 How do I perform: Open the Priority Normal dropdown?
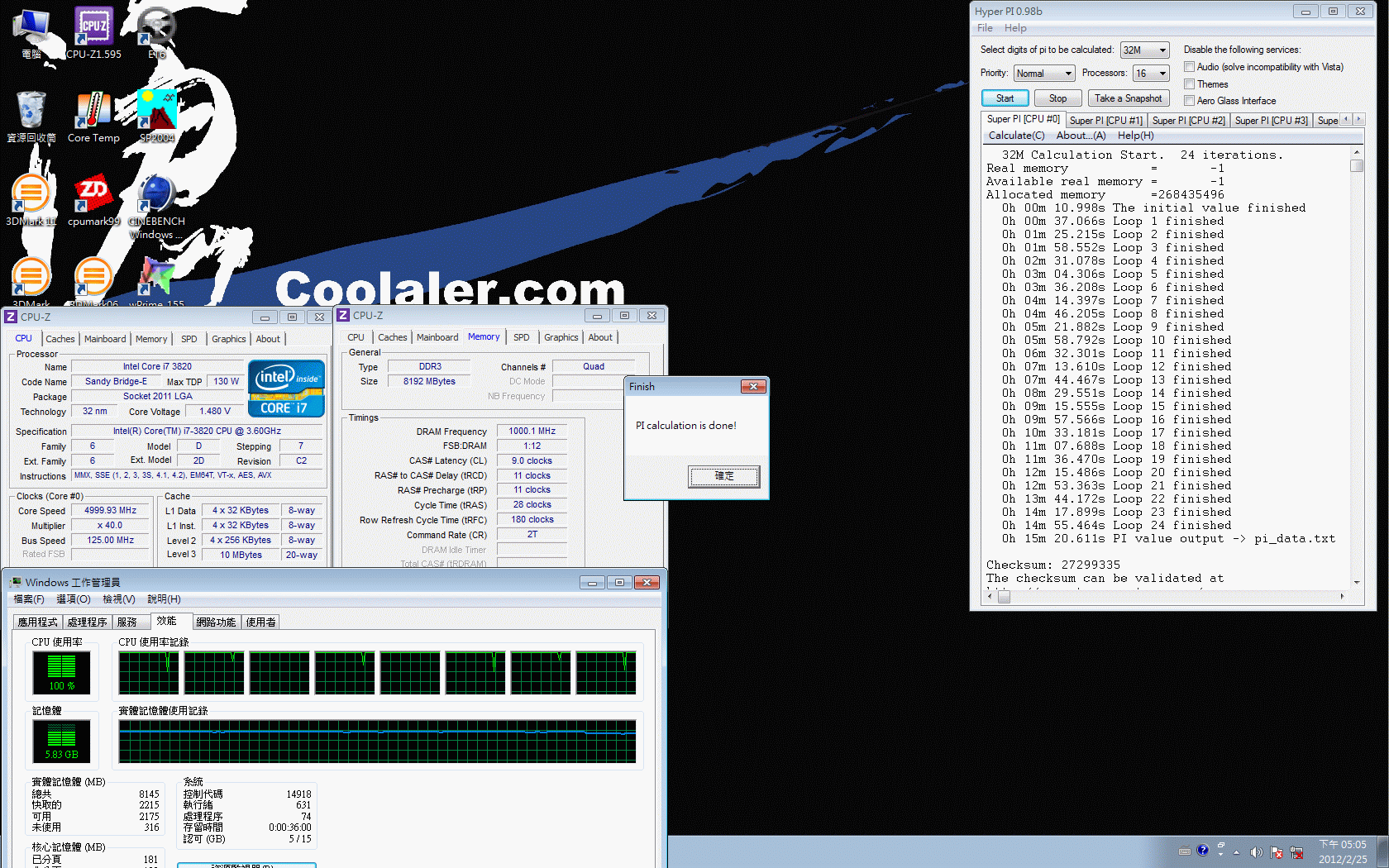tap(1044, 74)
